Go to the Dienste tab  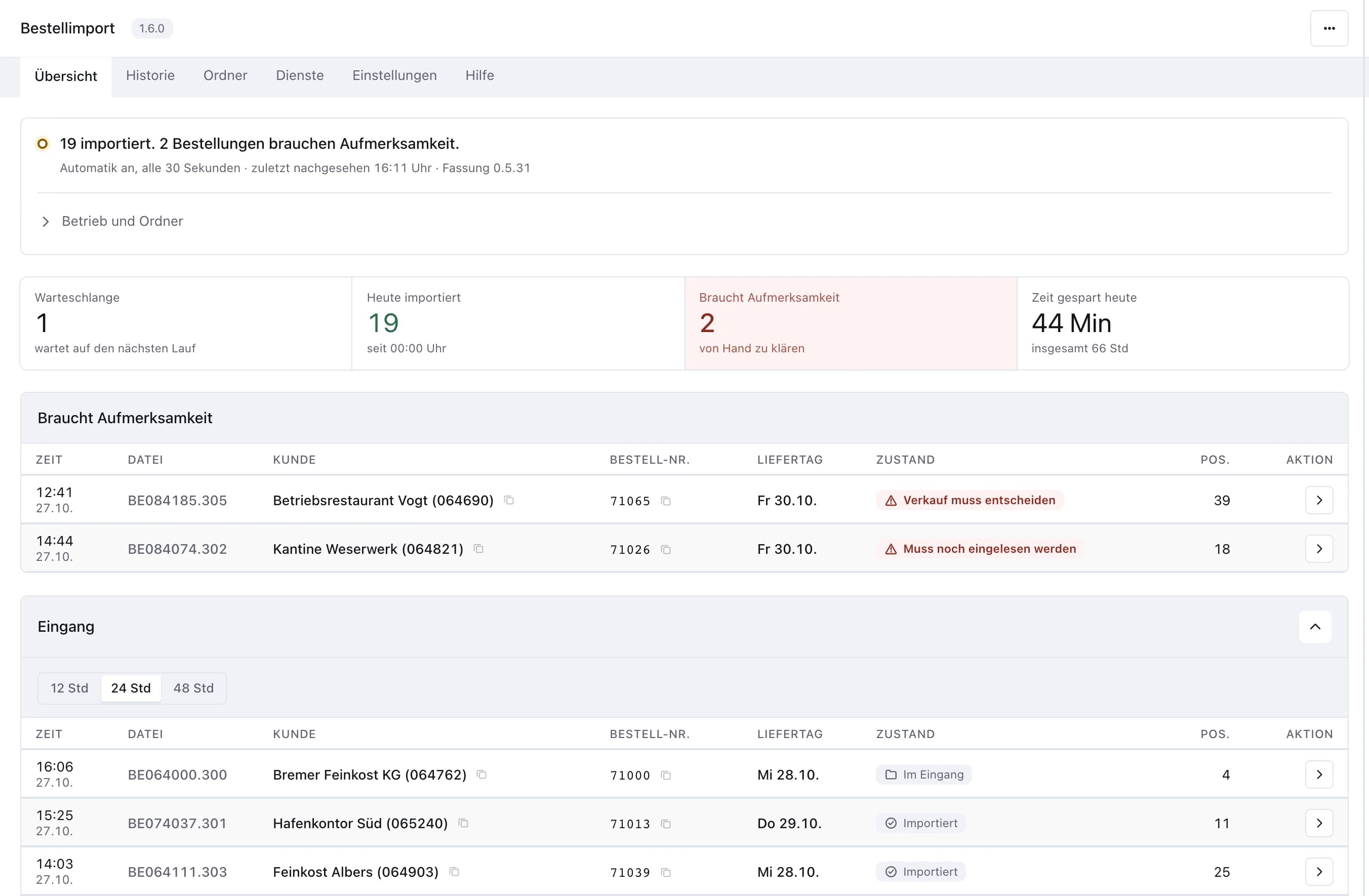tap(300, 75)
